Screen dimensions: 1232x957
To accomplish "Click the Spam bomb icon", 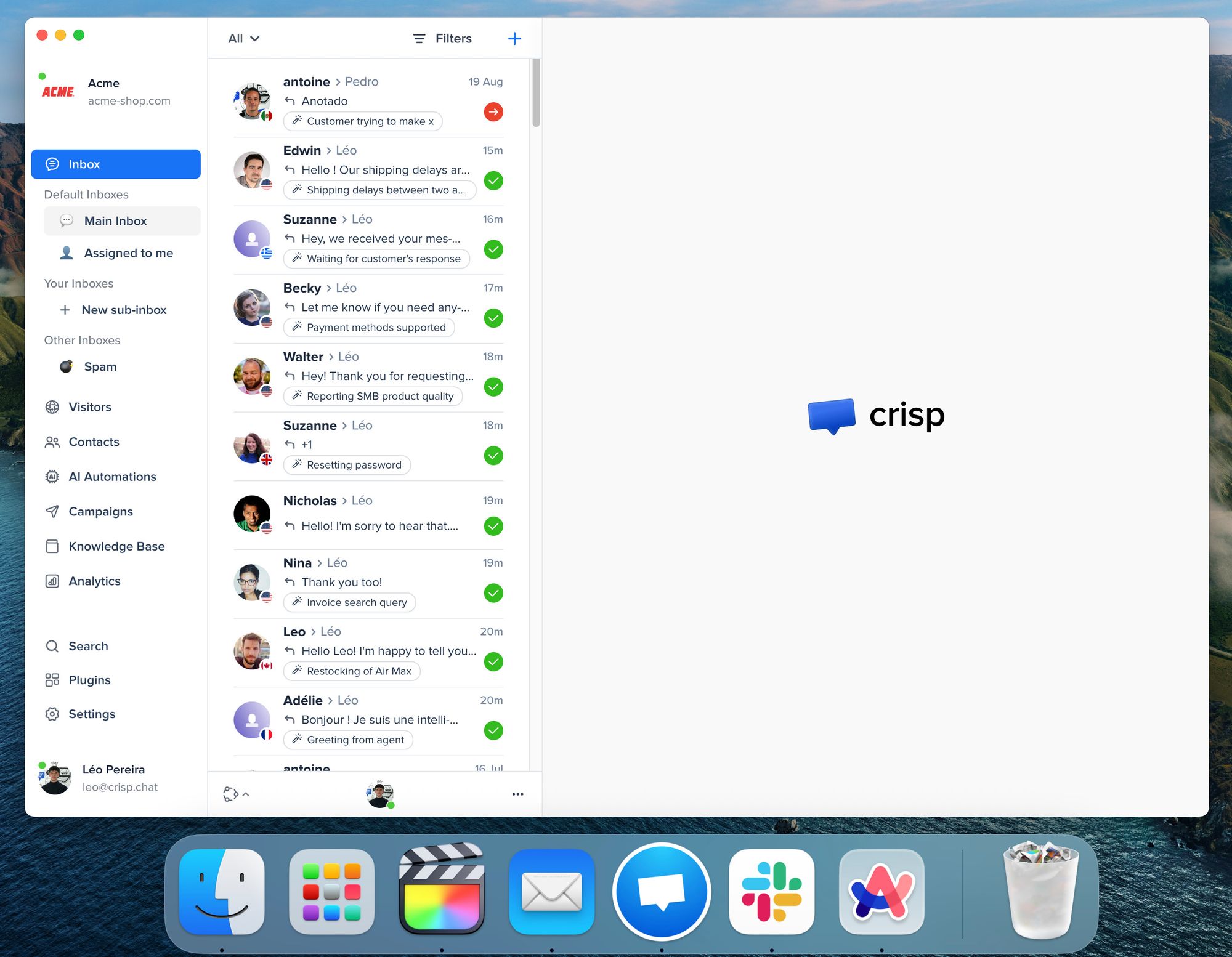I will point(67,366).
